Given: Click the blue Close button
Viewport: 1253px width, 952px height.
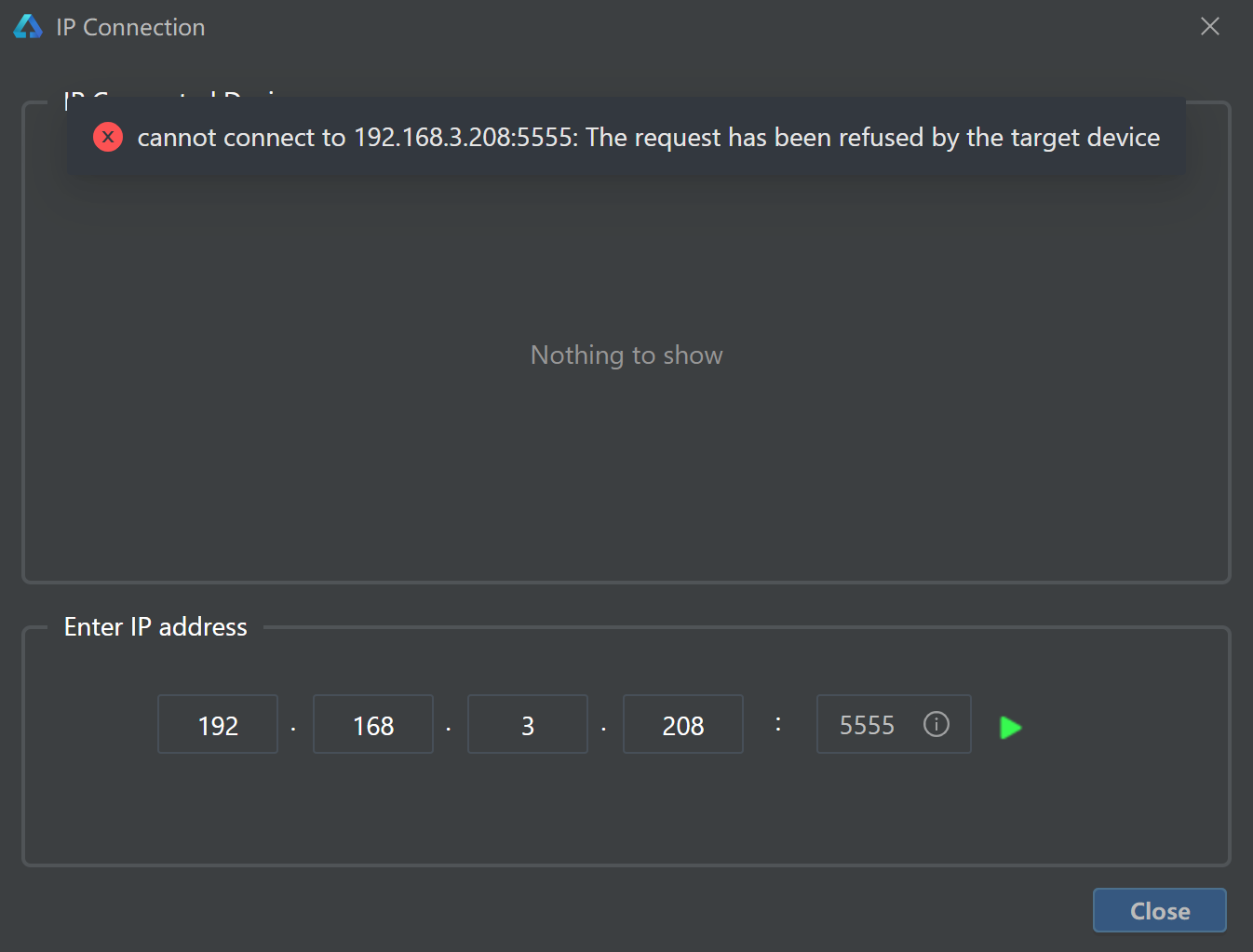Looking at the screenshot, I should coord(1159,910).
